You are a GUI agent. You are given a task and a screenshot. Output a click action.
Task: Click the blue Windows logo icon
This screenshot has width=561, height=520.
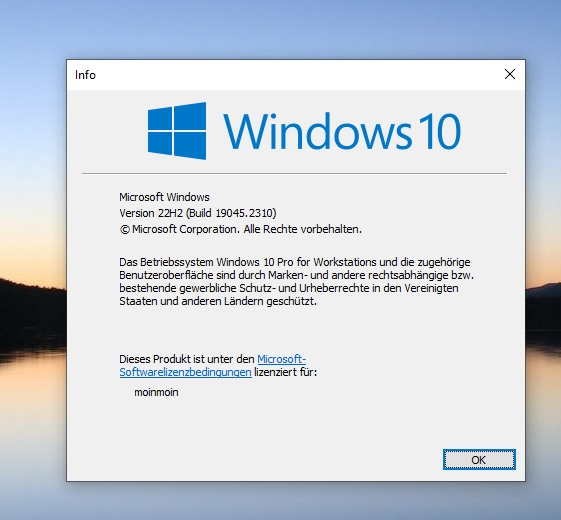(x=177, y=131)
